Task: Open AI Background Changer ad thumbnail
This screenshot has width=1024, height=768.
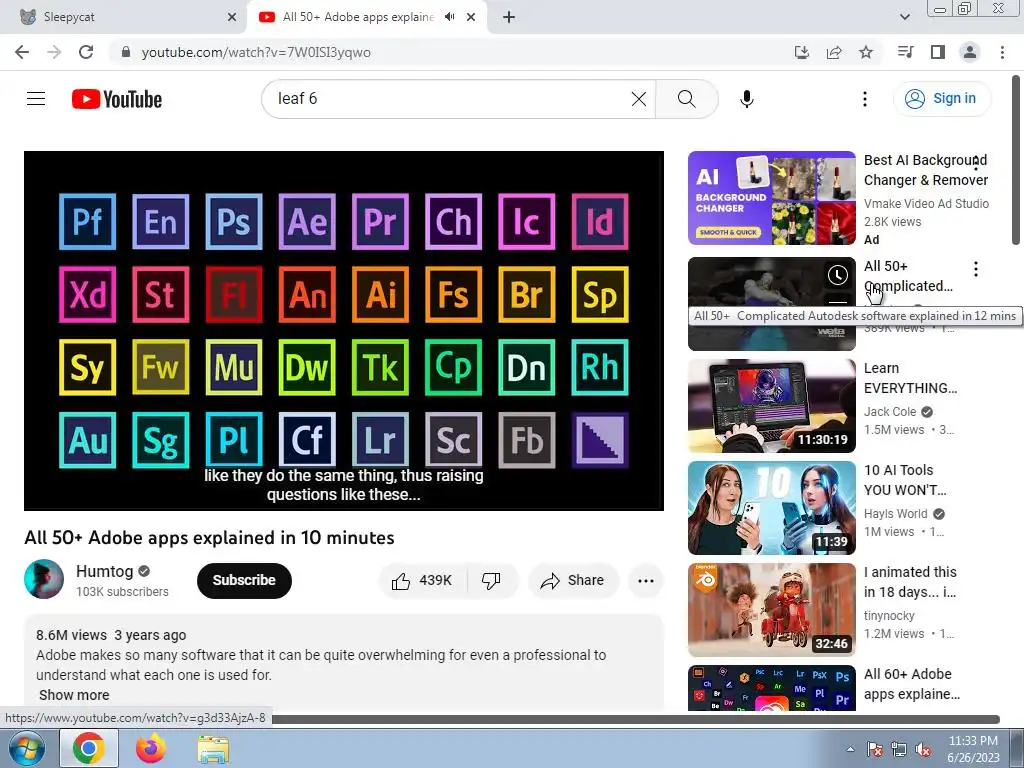Action: pyautogui.click(x=771, y=198)
